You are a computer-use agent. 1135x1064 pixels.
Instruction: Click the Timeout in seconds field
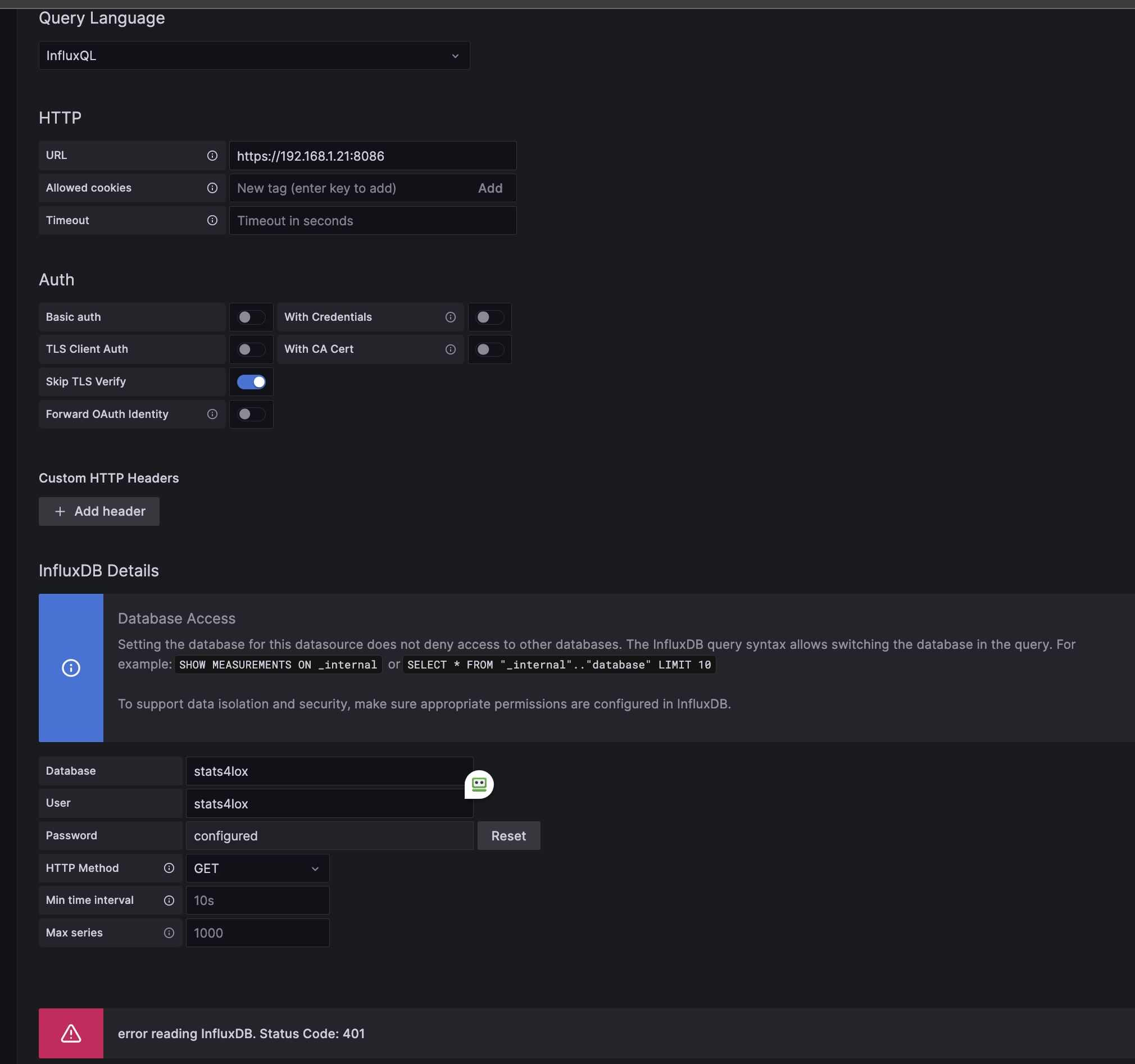pyautogui.click(x=373, y=220)
